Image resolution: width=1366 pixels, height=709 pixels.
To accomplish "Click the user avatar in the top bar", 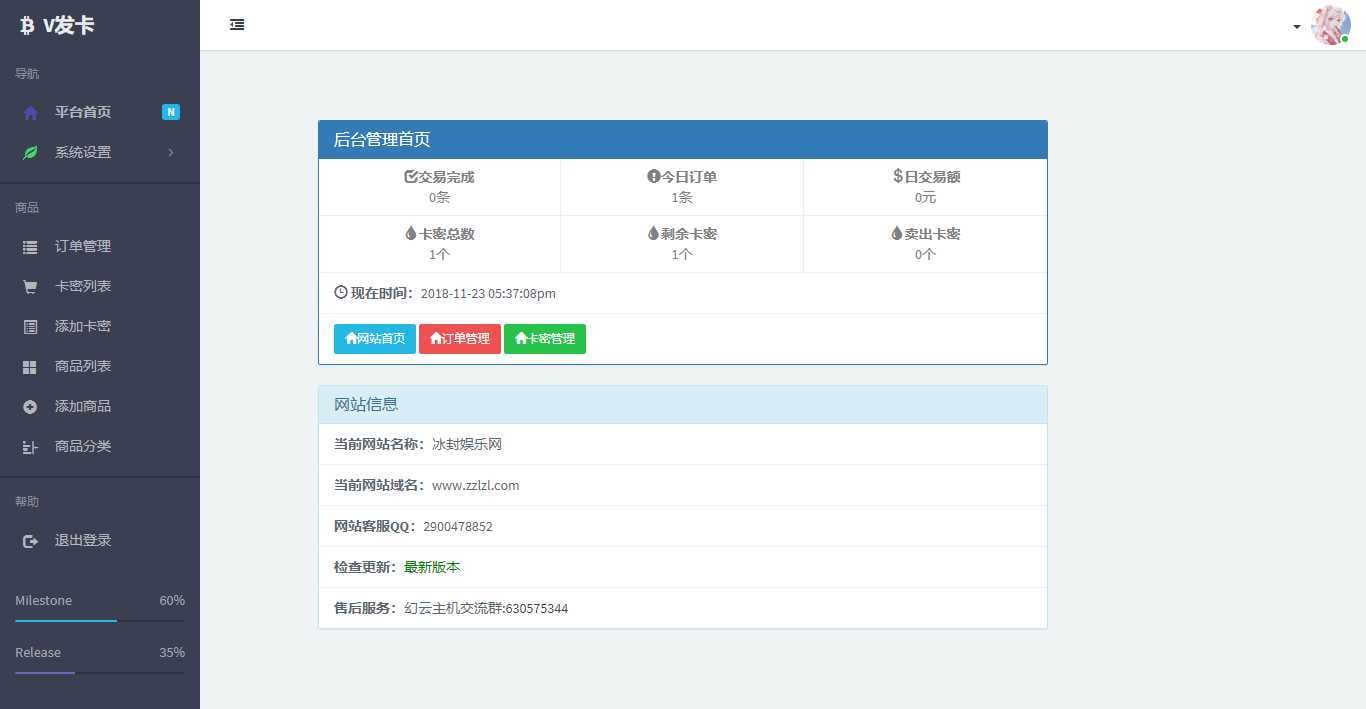I will pyautogui.click(x=1330, y=26).
